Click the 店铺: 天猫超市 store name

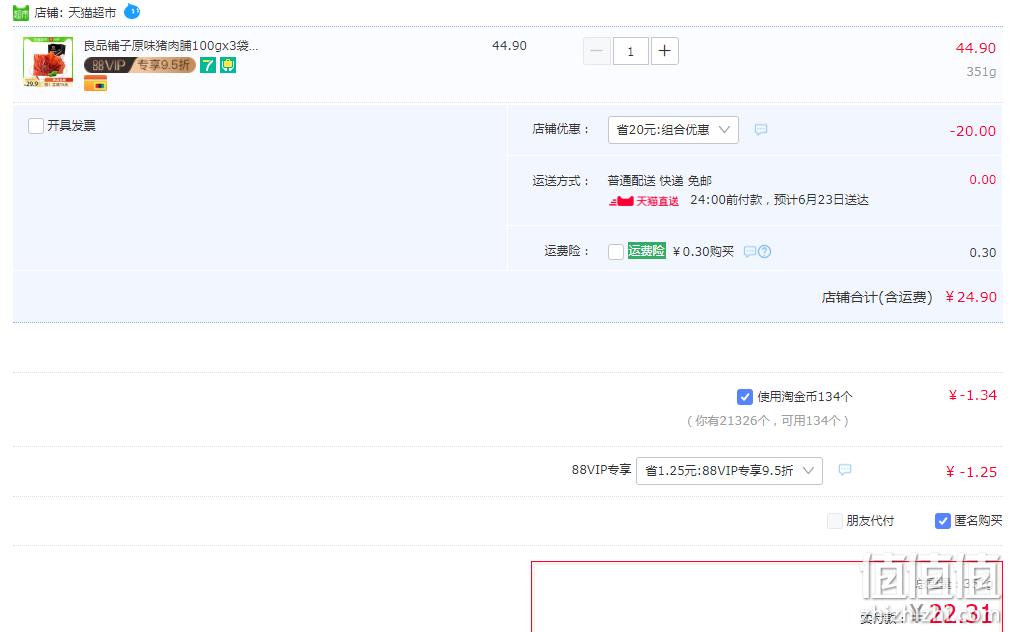[75, 13]
